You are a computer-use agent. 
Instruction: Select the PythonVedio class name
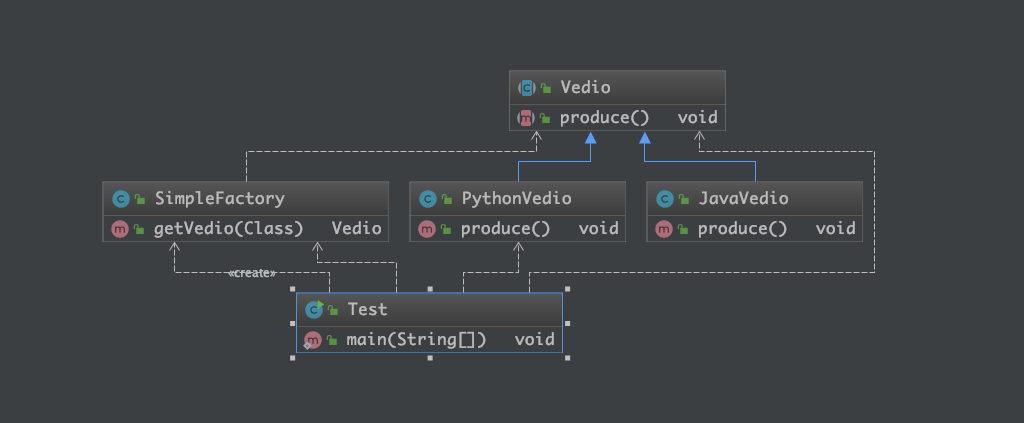(516, 199)
